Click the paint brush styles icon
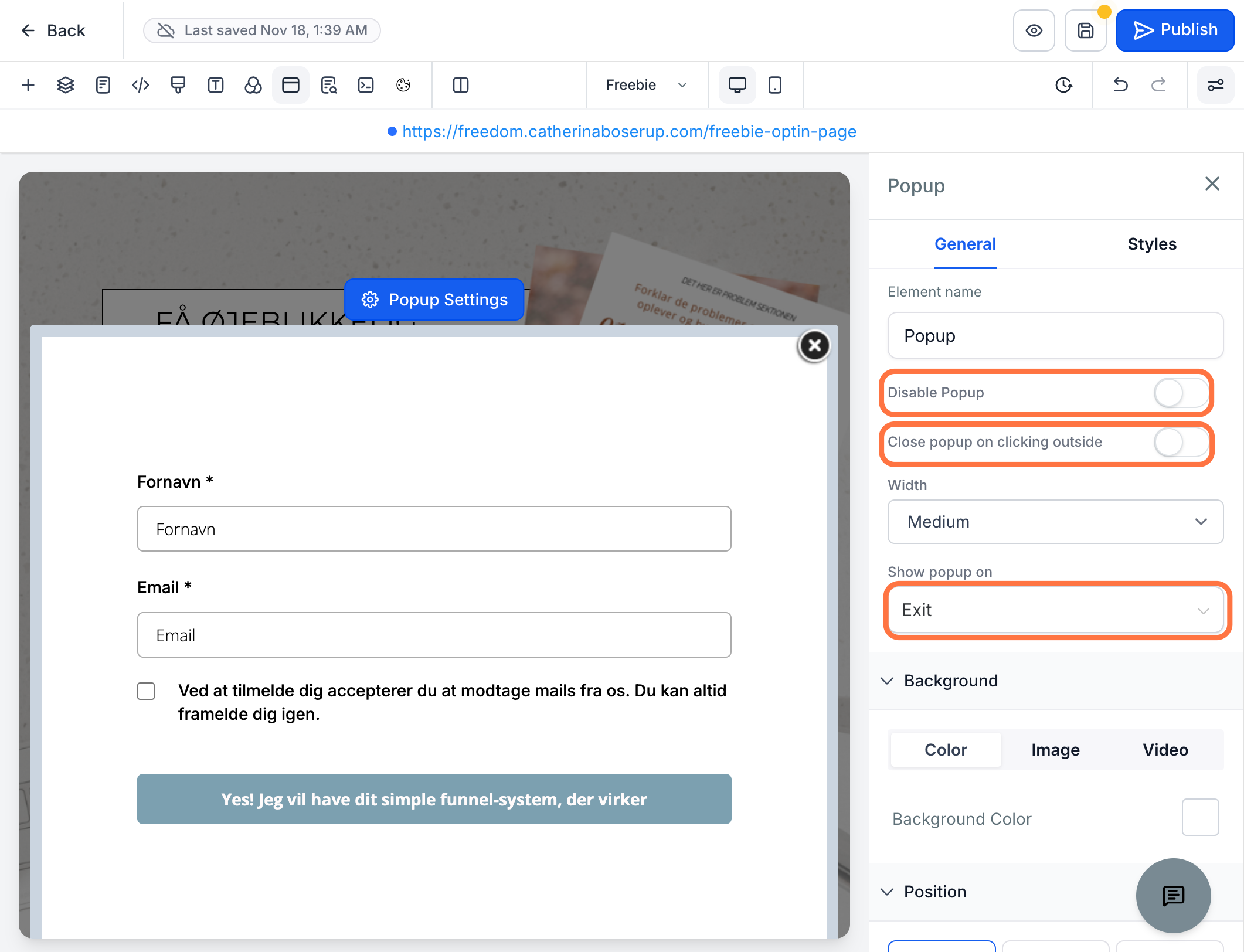Viewport: 1244px width, 952px height. tap(178, 85)
